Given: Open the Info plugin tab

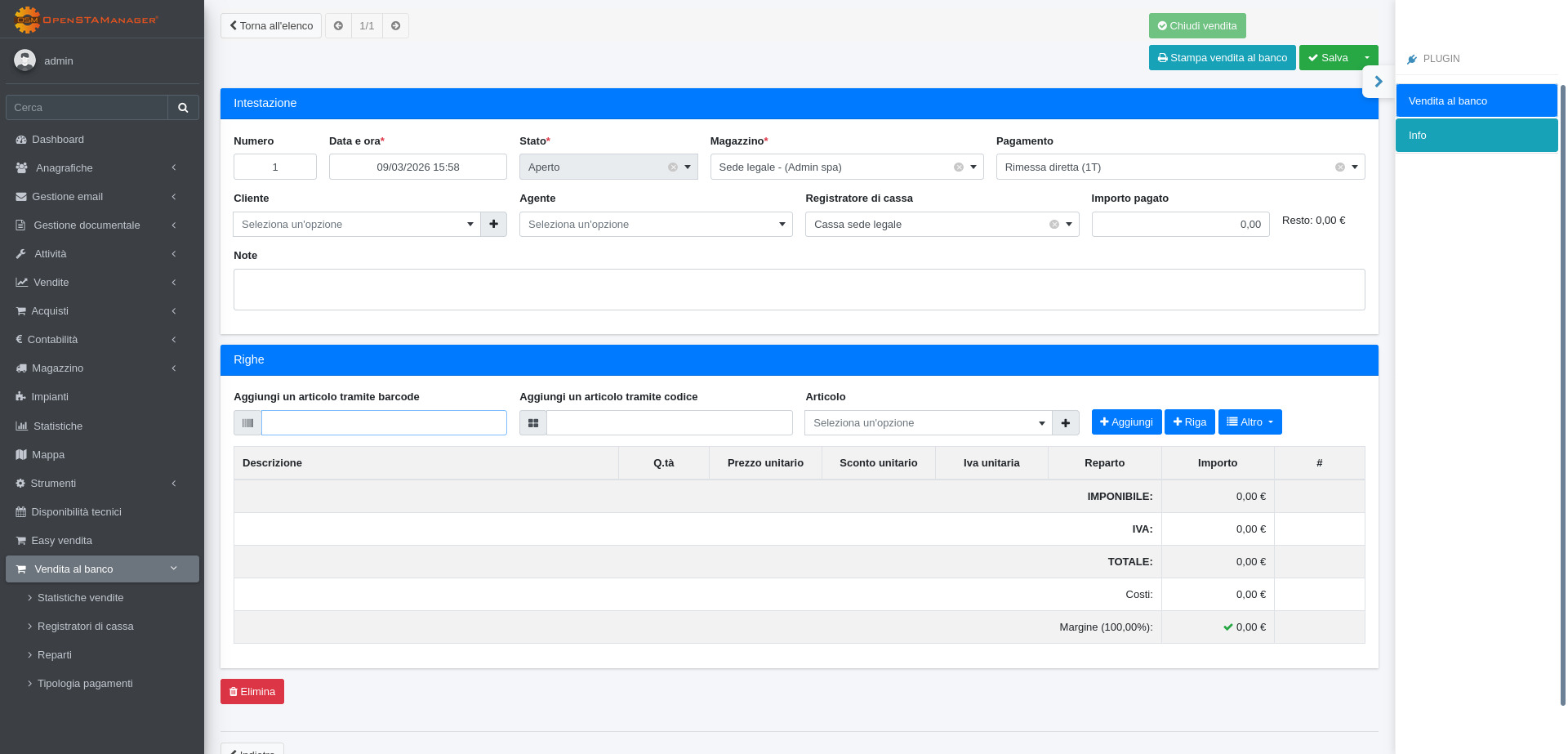Looking at the screenshot, I should (x=1476, y=136).
